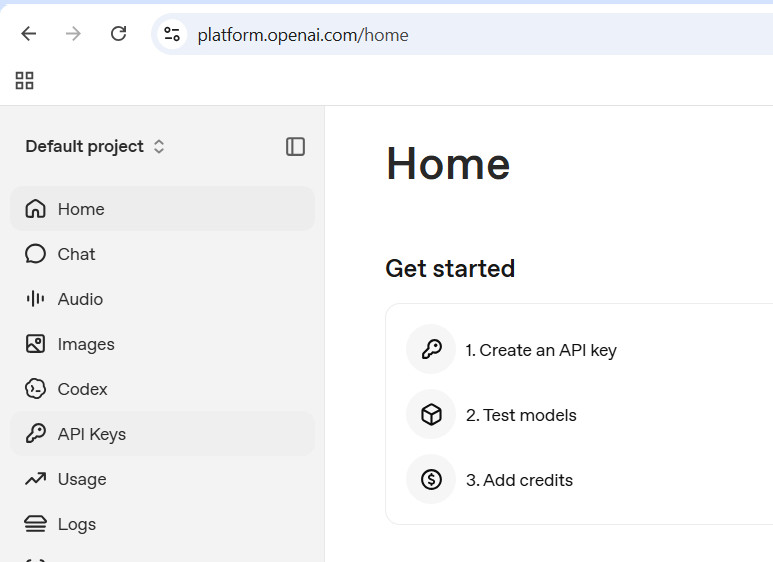Click the Home page heading
Viewport: 773px width, 562px height.
[448, 164]
